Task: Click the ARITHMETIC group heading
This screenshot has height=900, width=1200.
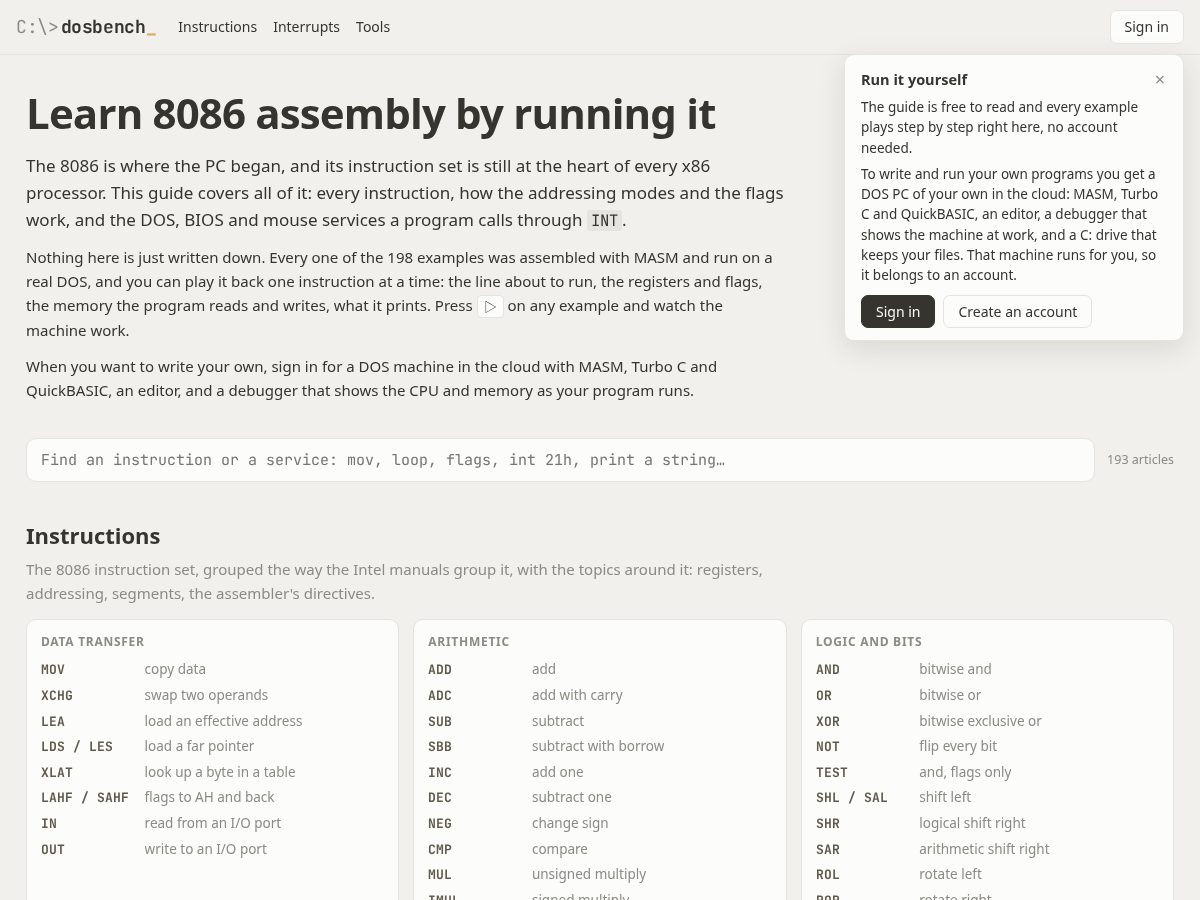Action: pyautogui.click(x=469, y=642)
